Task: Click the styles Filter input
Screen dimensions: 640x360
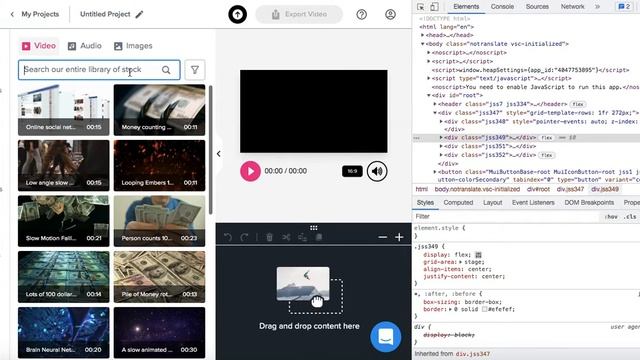Action: 506,216
